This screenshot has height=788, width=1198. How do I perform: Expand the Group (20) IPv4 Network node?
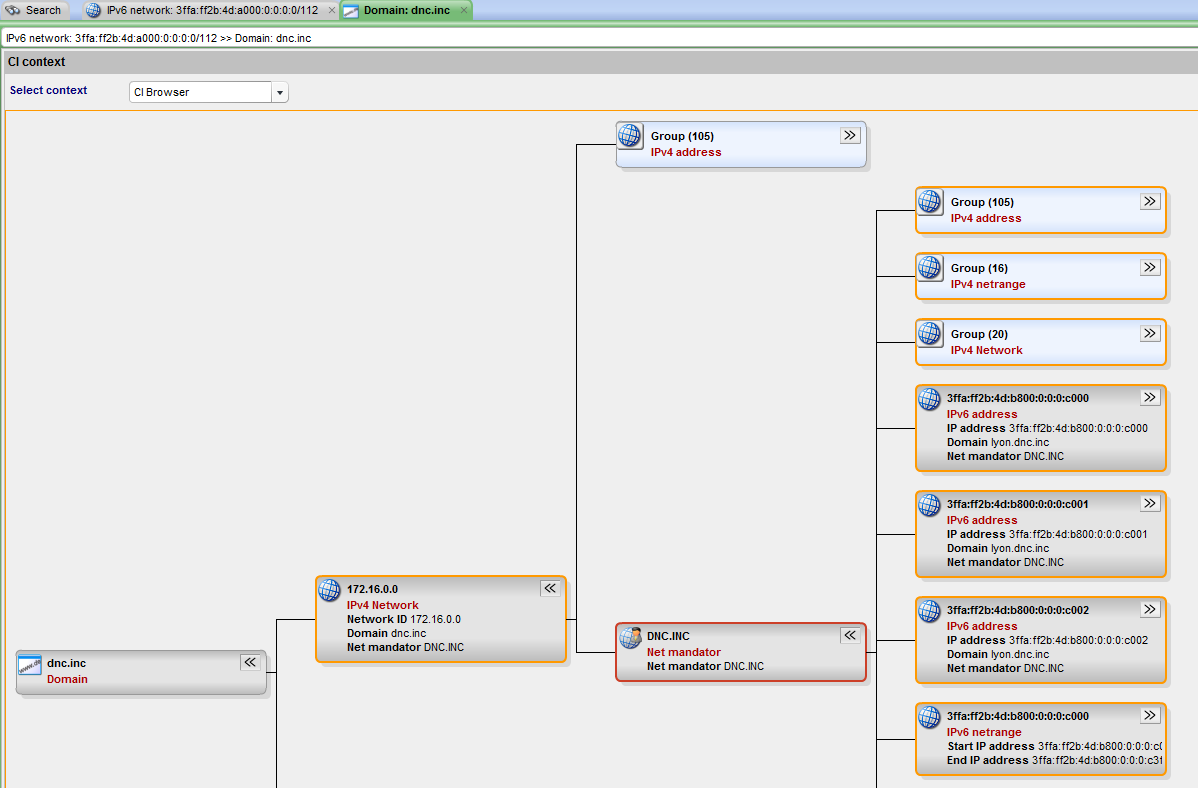pyautogui.click(x=1150, y=333)
